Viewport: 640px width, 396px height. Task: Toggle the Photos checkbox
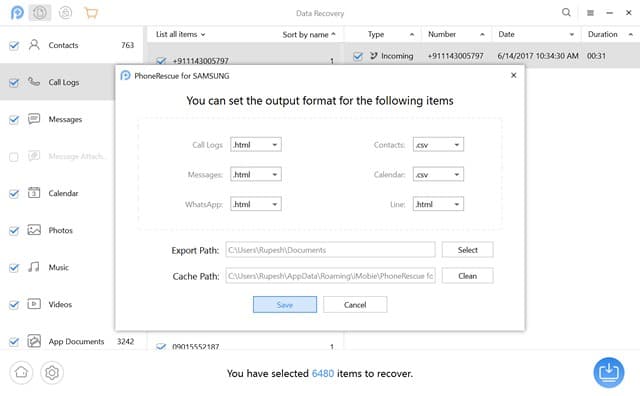click(x=14, y=231)
